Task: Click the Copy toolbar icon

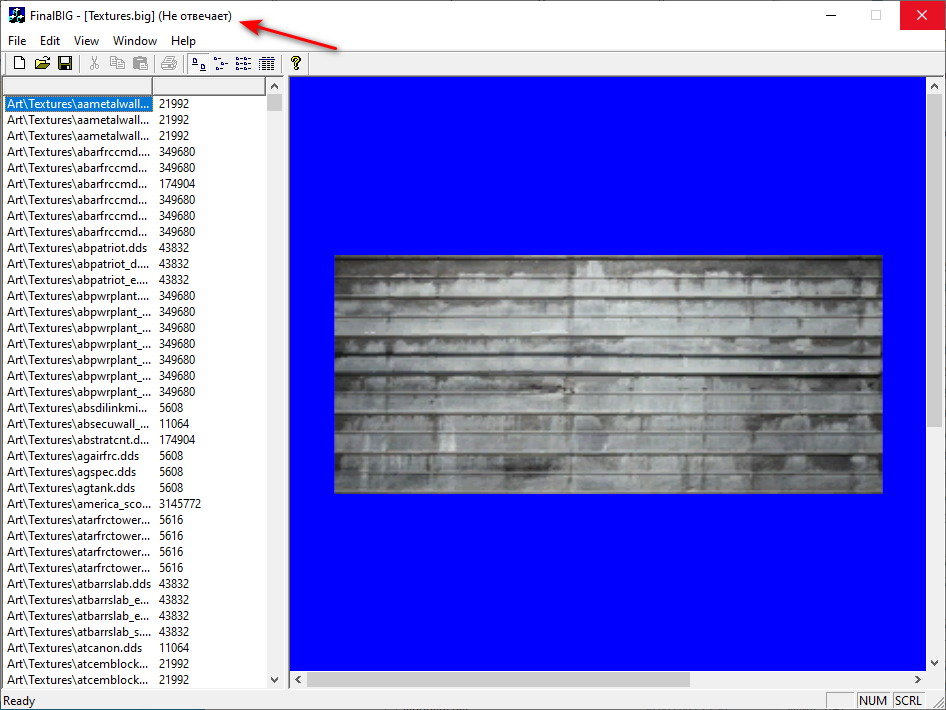Action: (x=117, y=63)
